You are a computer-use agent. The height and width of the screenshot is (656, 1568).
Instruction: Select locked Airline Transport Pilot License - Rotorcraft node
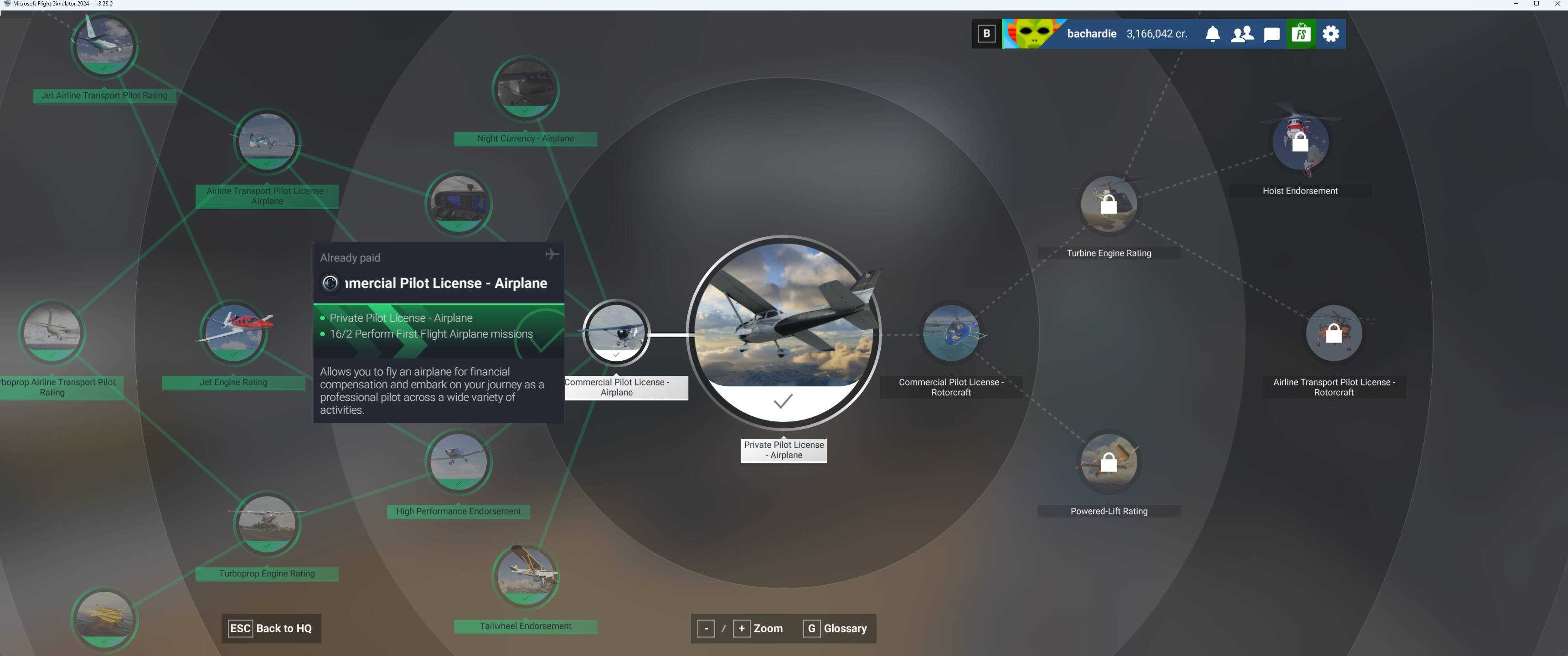pyautogui.click(x=1334, y=333)
